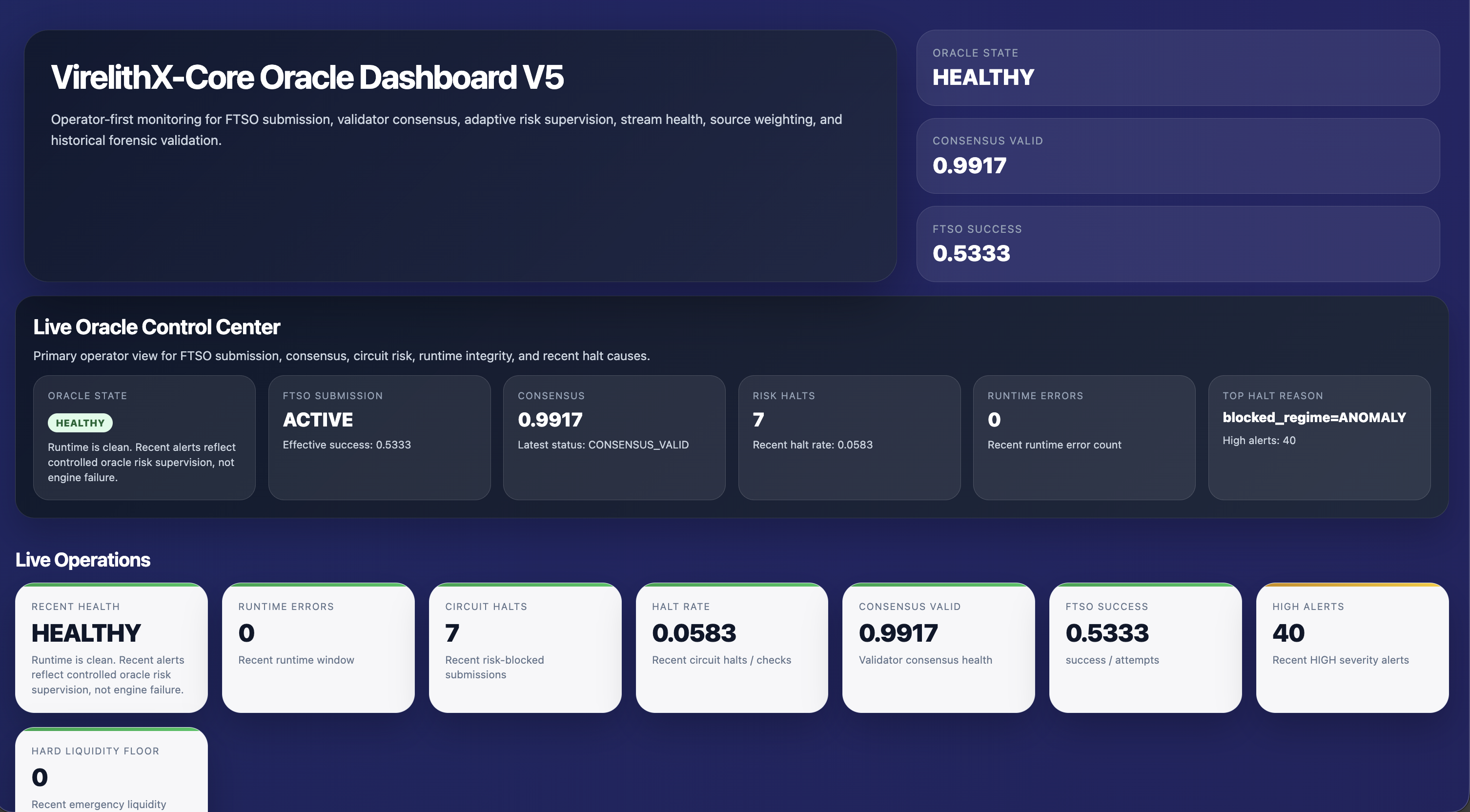The width and height of the screenshot is (1470, 812).
Task: Click Recent HIGH severity alerts caption
Action: click(x=1341, y=660)
